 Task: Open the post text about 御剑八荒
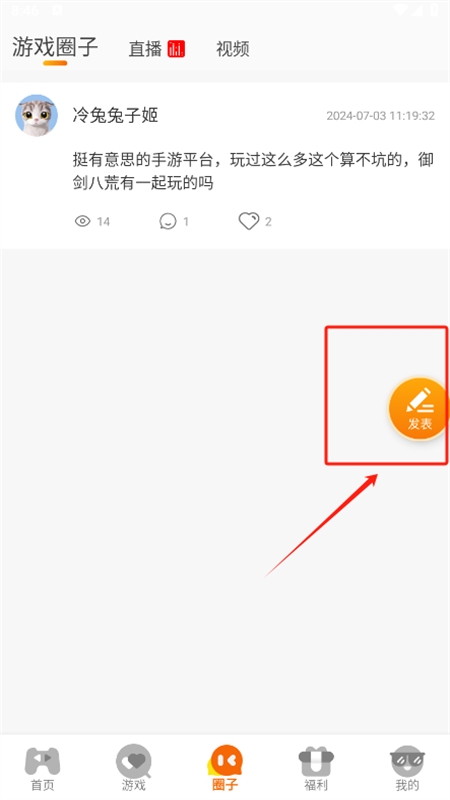(253, 171)
